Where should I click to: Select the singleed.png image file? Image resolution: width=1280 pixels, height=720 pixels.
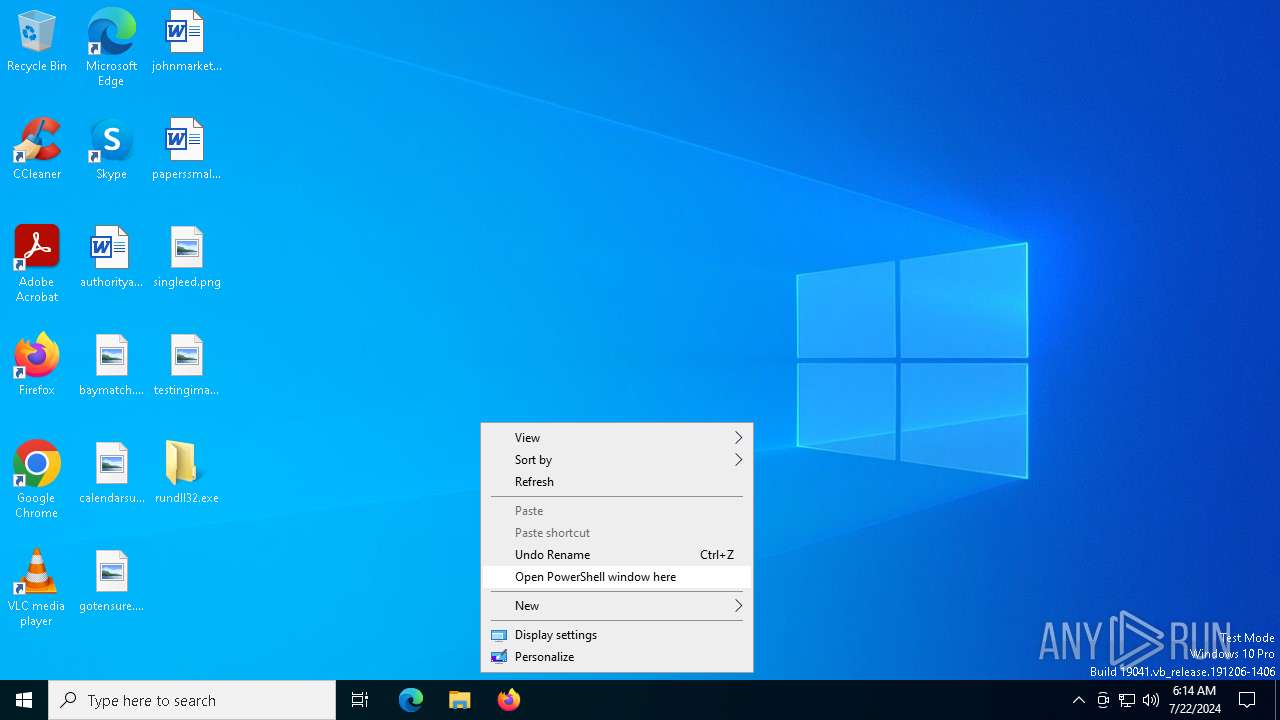(186, 258)
